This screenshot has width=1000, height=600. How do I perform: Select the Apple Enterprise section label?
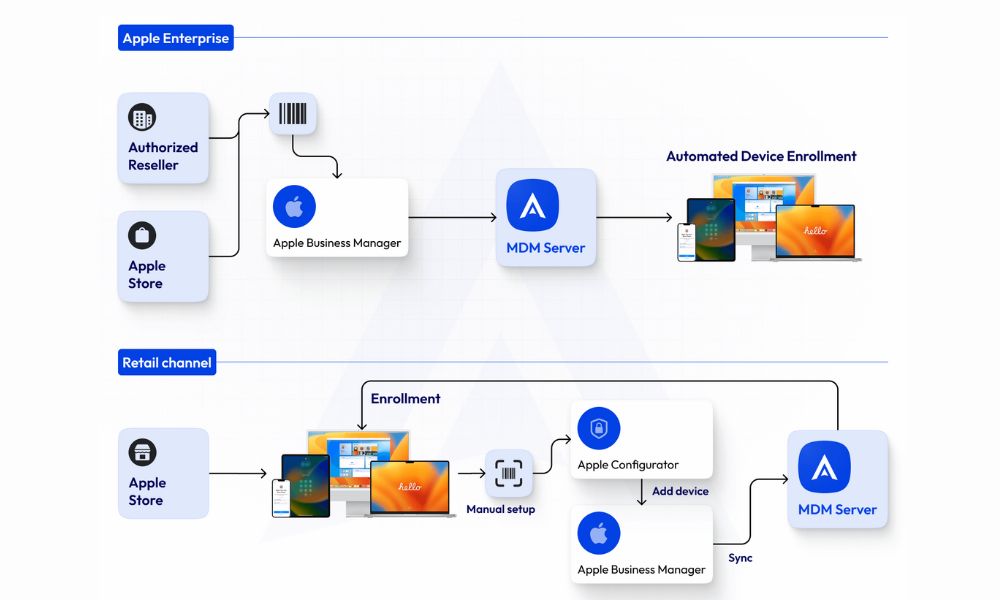(176, 38)
